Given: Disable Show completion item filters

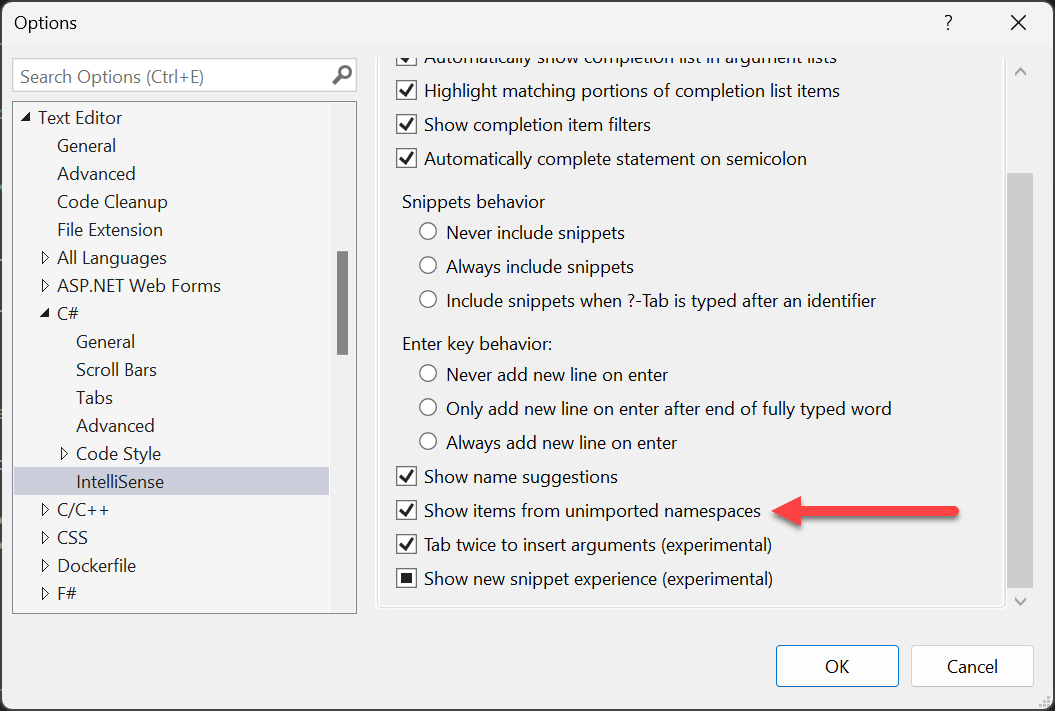Looking at the screenshot, I should pos(407,125).
